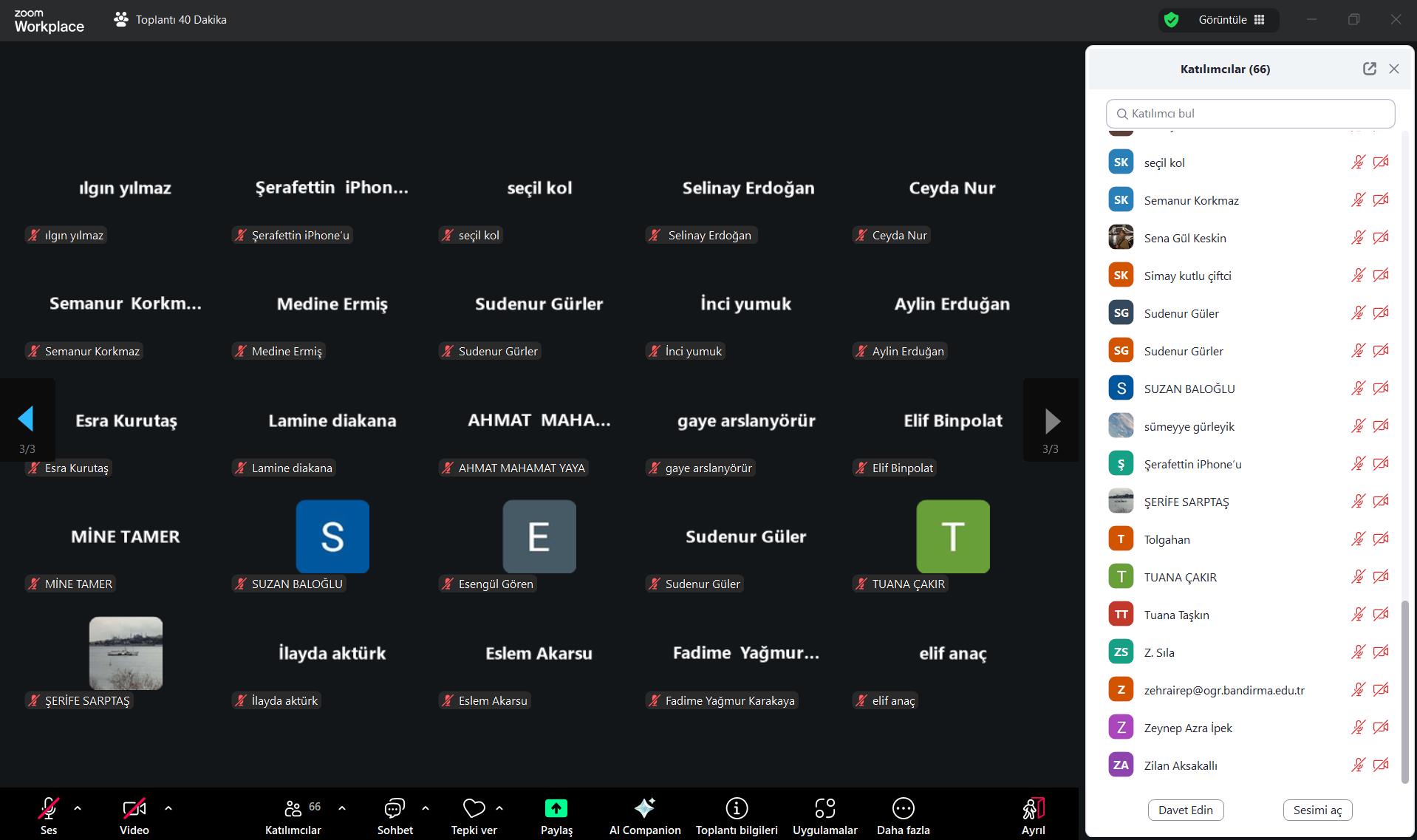Open Toplantı bilgileri meeting info
This screenshot has height=840, width=1417.
(736, 808)
